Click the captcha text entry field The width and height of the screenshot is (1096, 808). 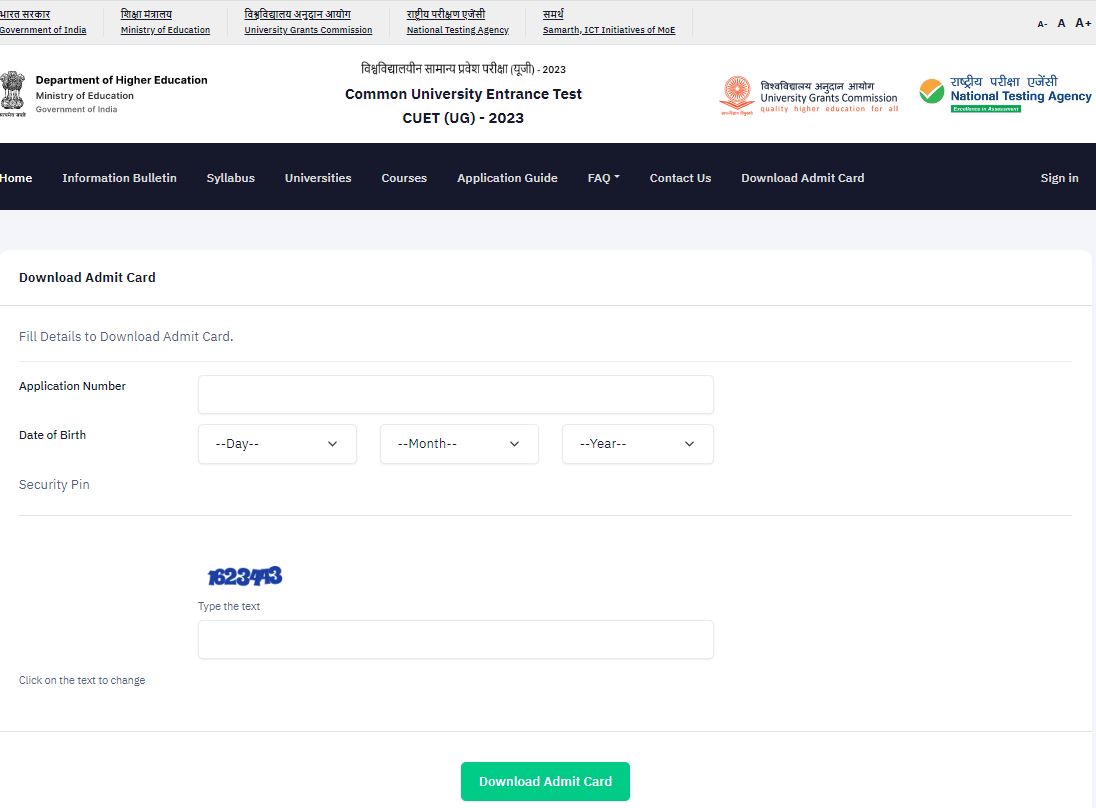click(x=455, y=639)
